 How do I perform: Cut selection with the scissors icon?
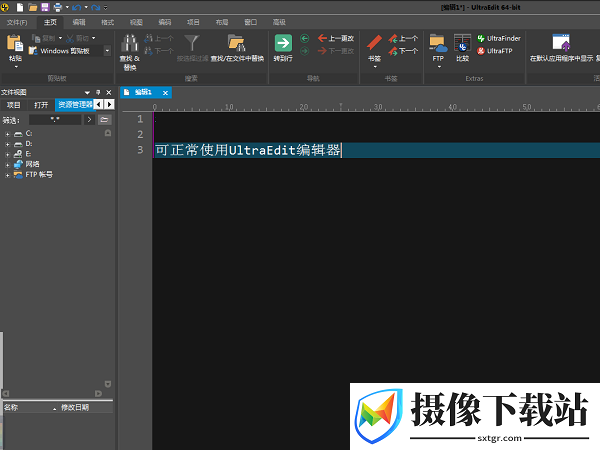(80, 38)
